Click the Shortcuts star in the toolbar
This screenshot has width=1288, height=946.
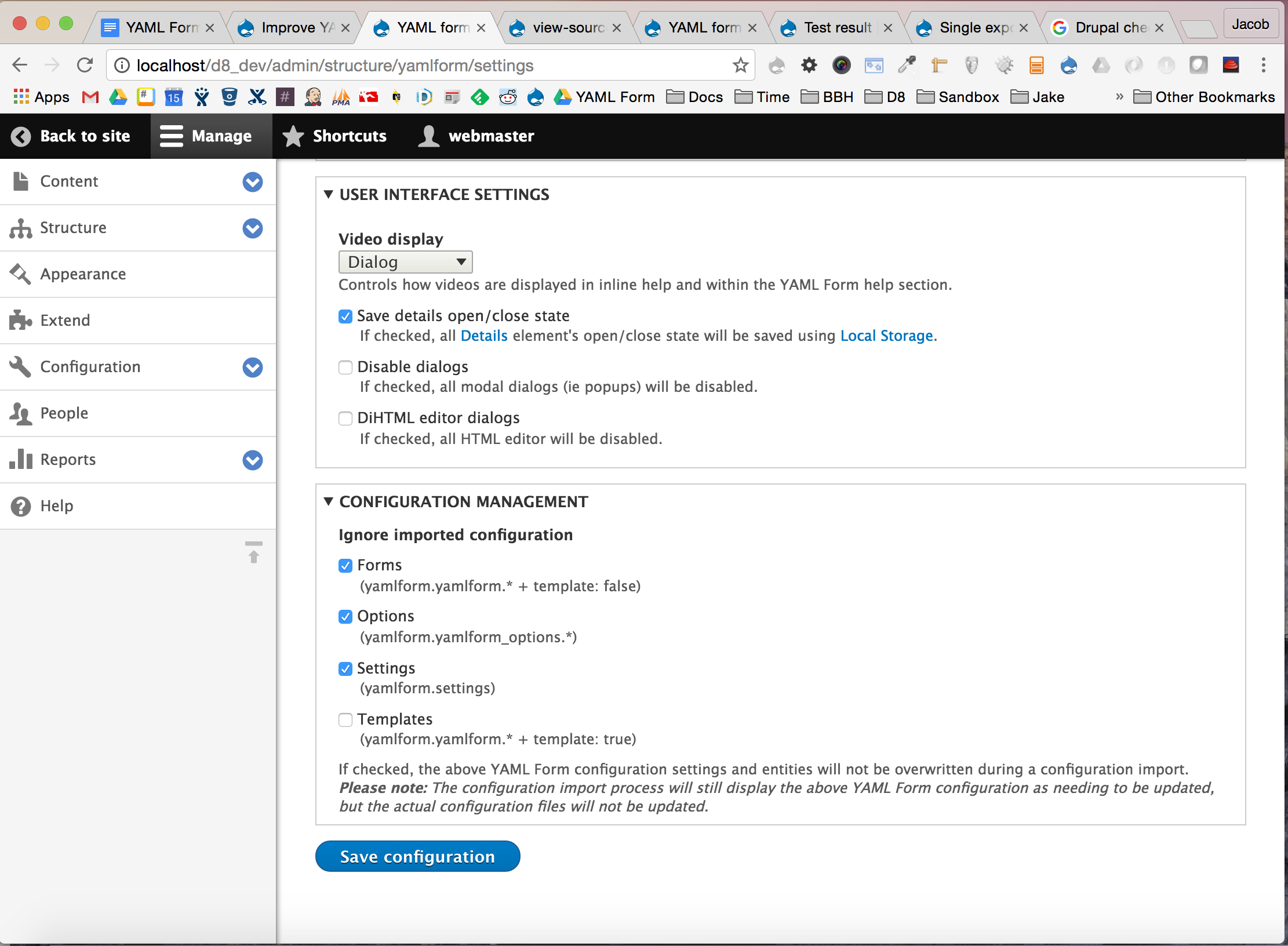(x=293, y=136)
